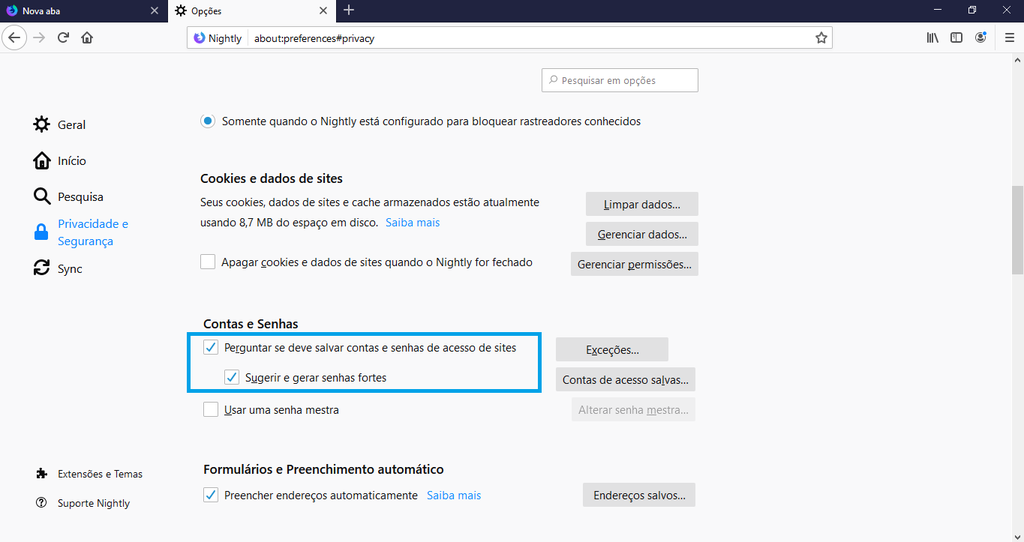Screen dimensions: 1024x542
Task: Toggle Preencher endereços automaticamente checkbox
Action: pyautogui.click(x=210, y=495)
